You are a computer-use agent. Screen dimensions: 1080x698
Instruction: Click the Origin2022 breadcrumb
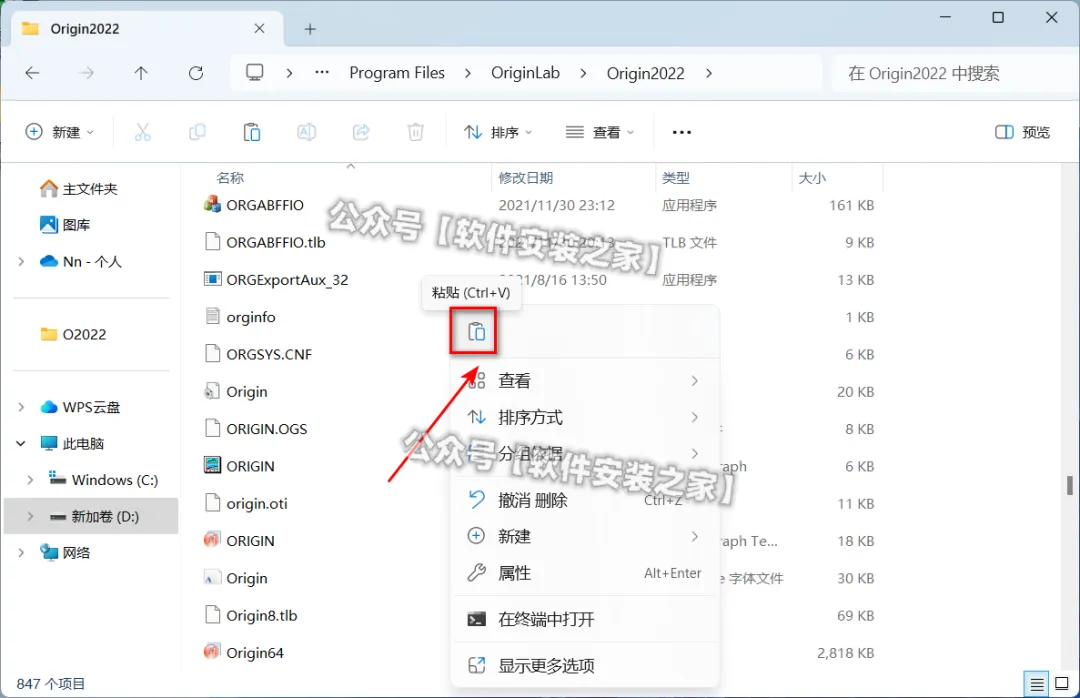[x=645, y=73]
